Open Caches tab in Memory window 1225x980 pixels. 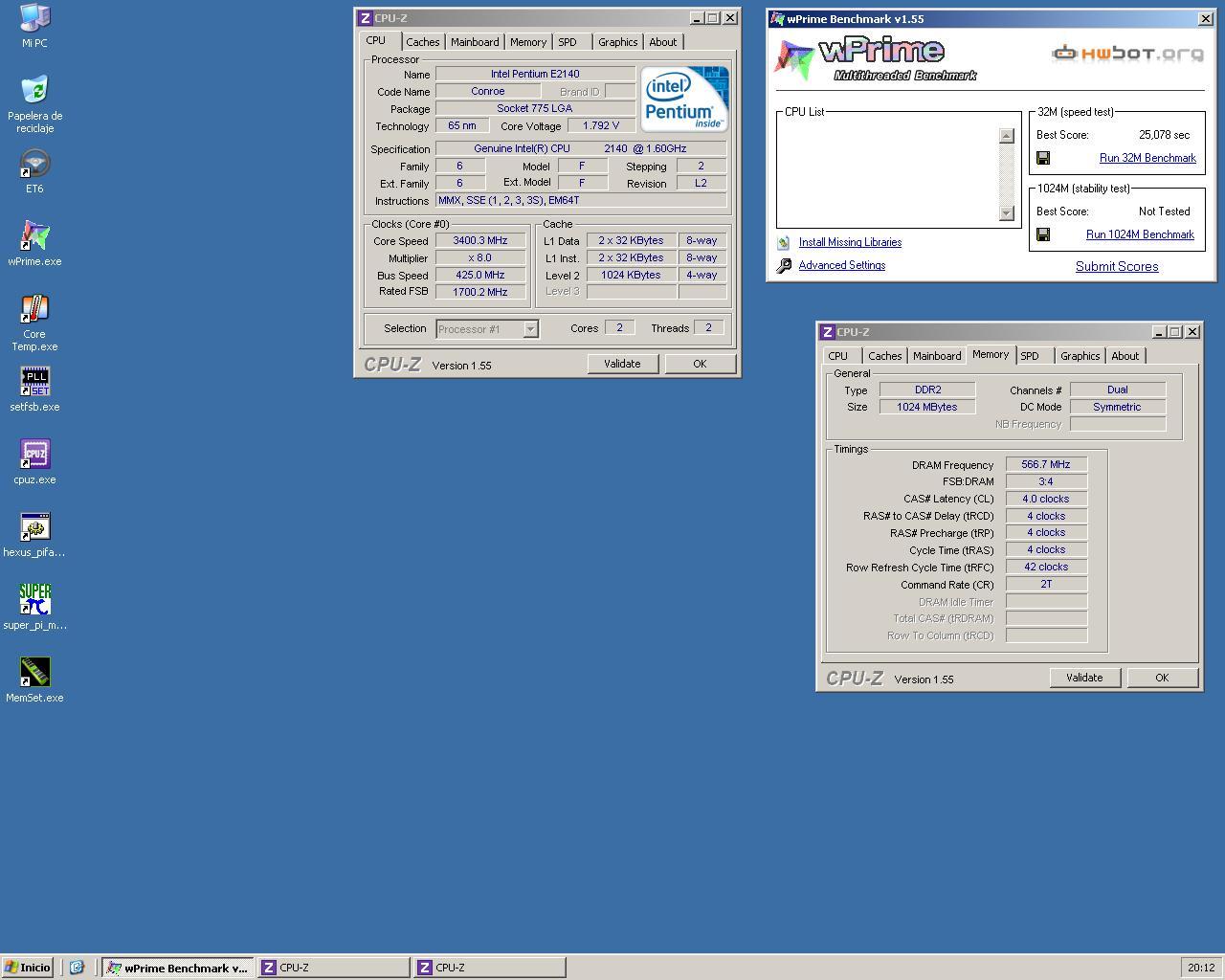pos(884,356)
